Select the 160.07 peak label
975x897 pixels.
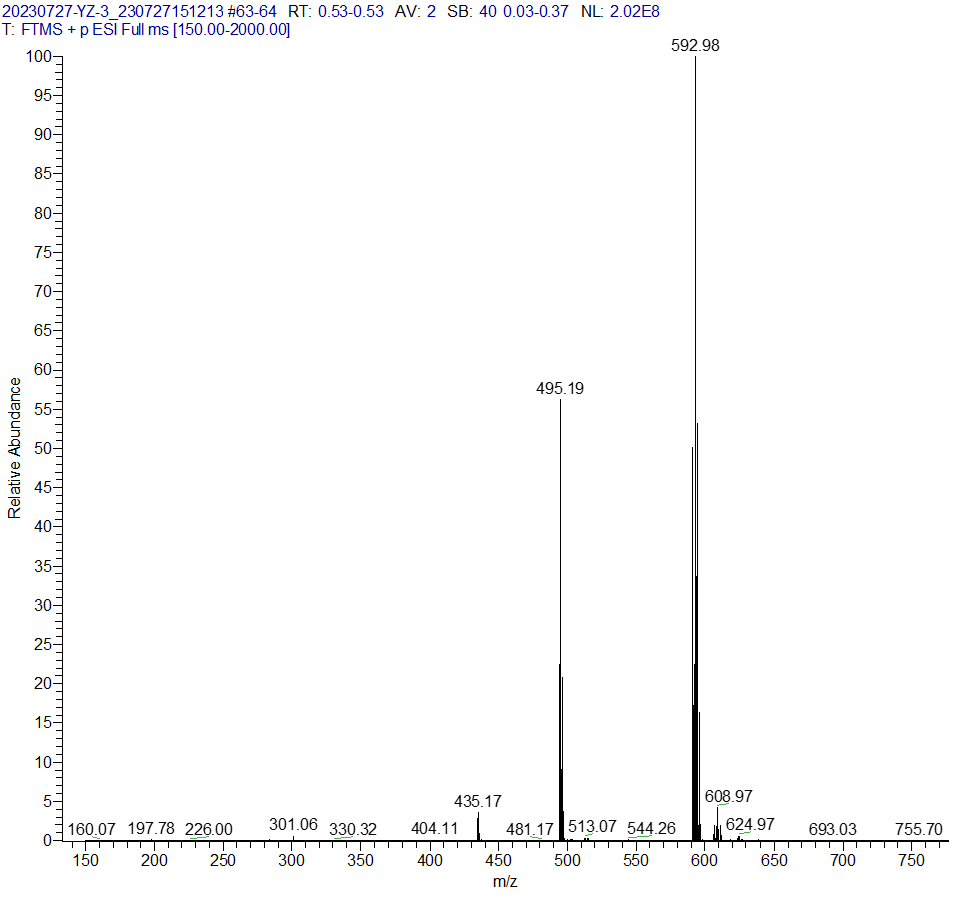91,829
